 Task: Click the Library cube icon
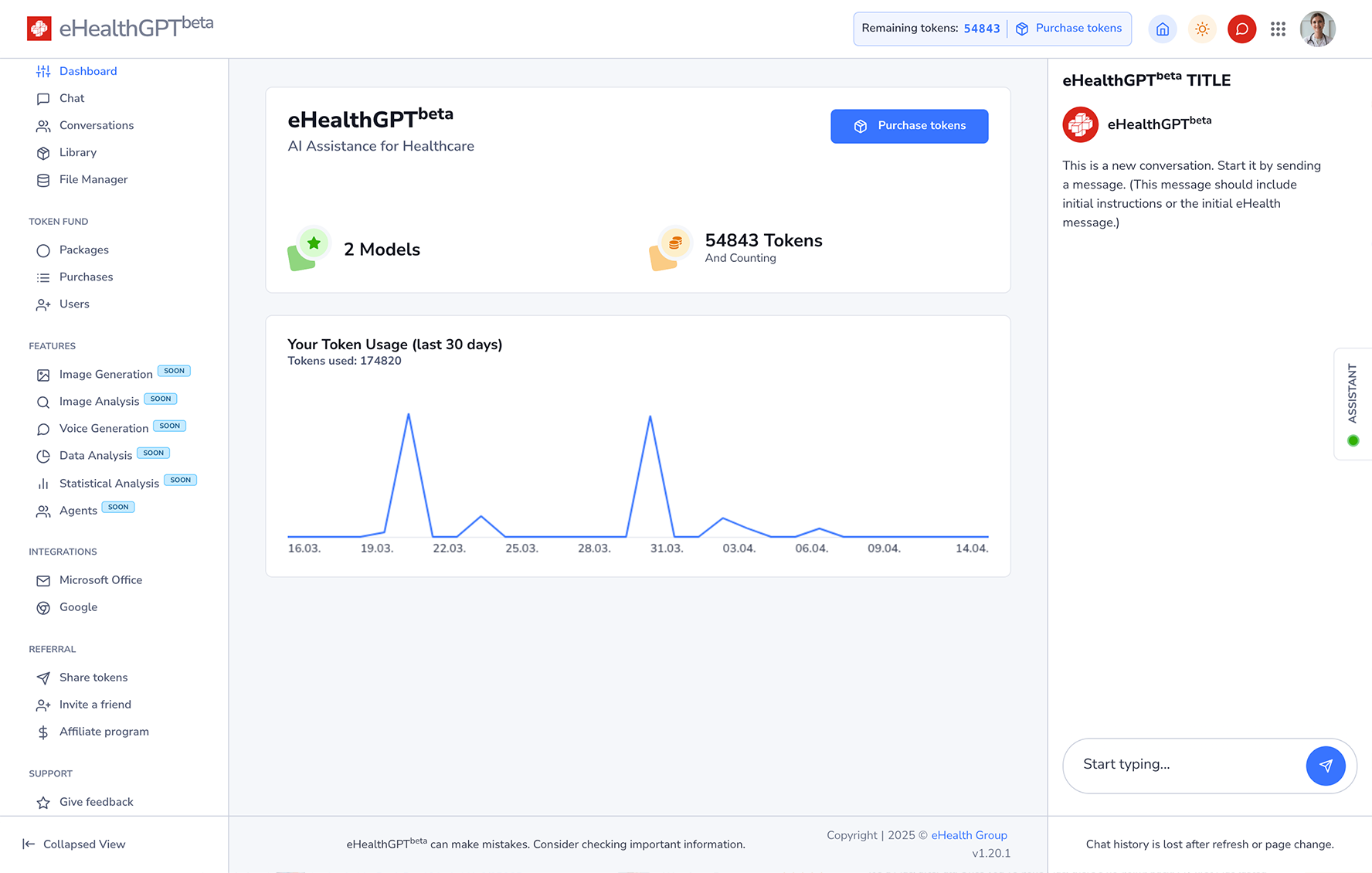coord(43,153)
